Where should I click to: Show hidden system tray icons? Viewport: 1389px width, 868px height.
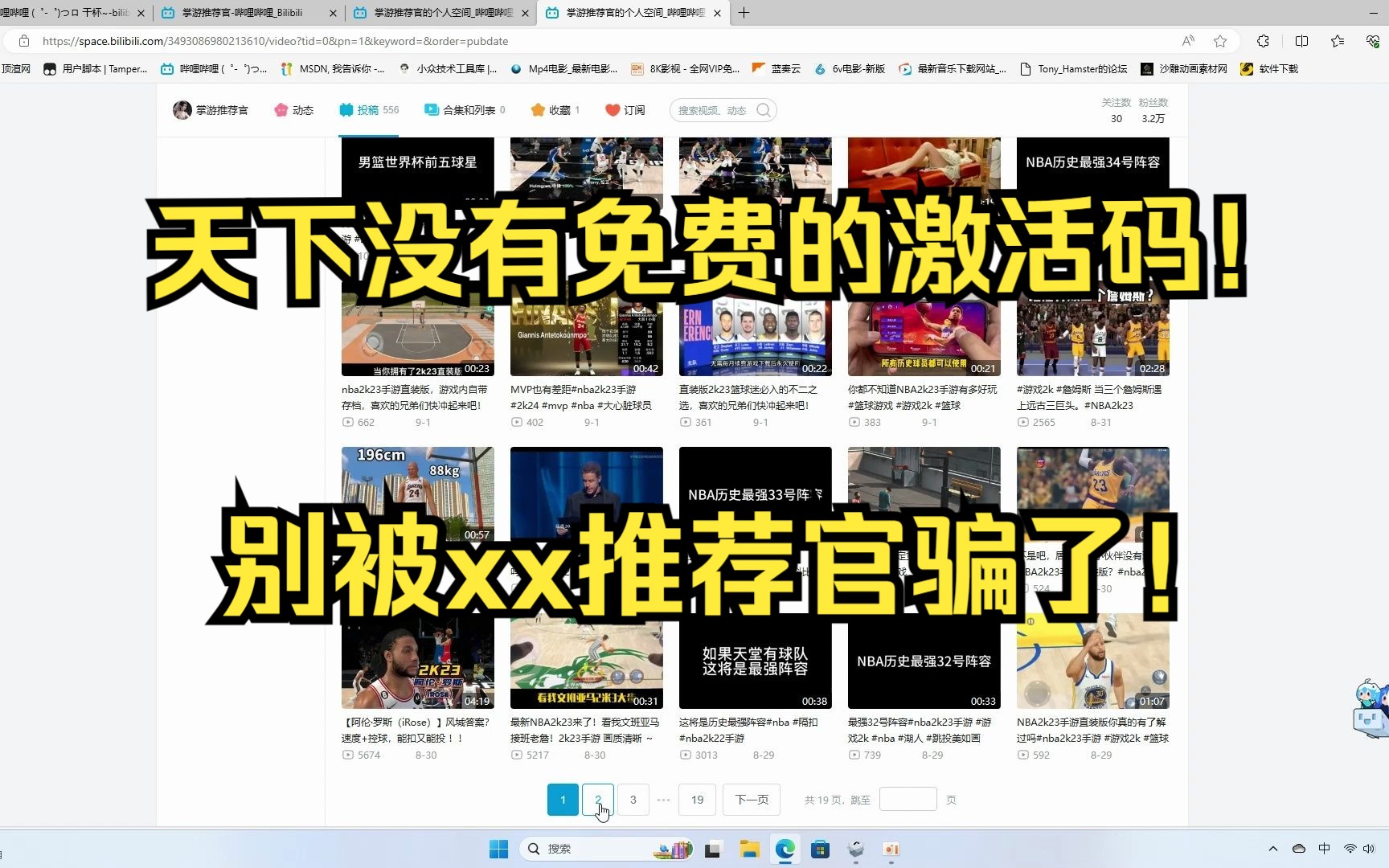(x=1272, y=849)
